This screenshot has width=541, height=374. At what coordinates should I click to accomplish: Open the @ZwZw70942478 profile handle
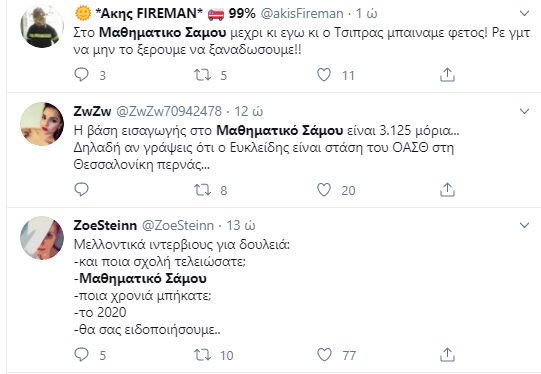point(169,111)
